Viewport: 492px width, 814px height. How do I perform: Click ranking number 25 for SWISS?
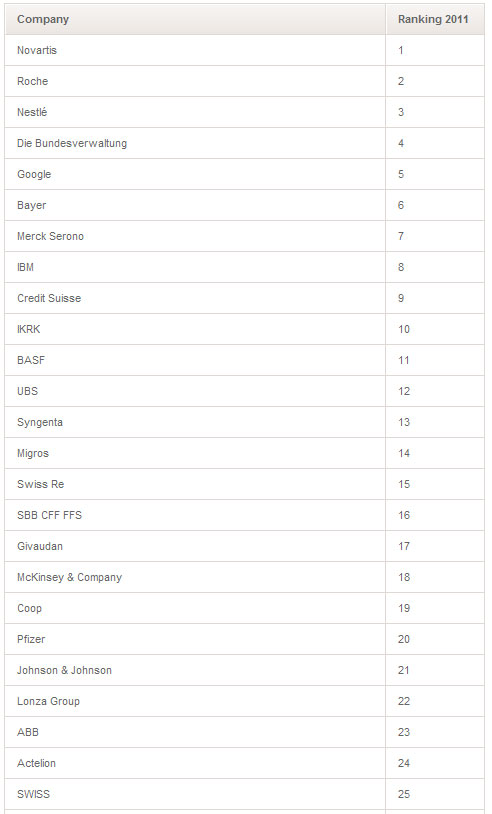(404, 794)
